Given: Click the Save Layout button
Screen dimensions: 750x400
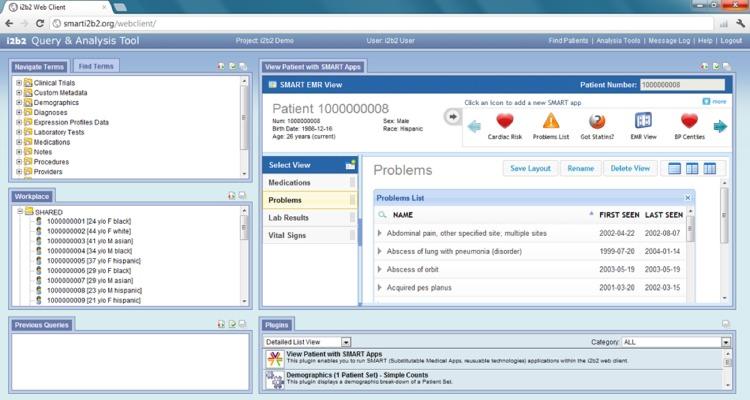Looking at the screenshot, I should click(x=530, y=169).
